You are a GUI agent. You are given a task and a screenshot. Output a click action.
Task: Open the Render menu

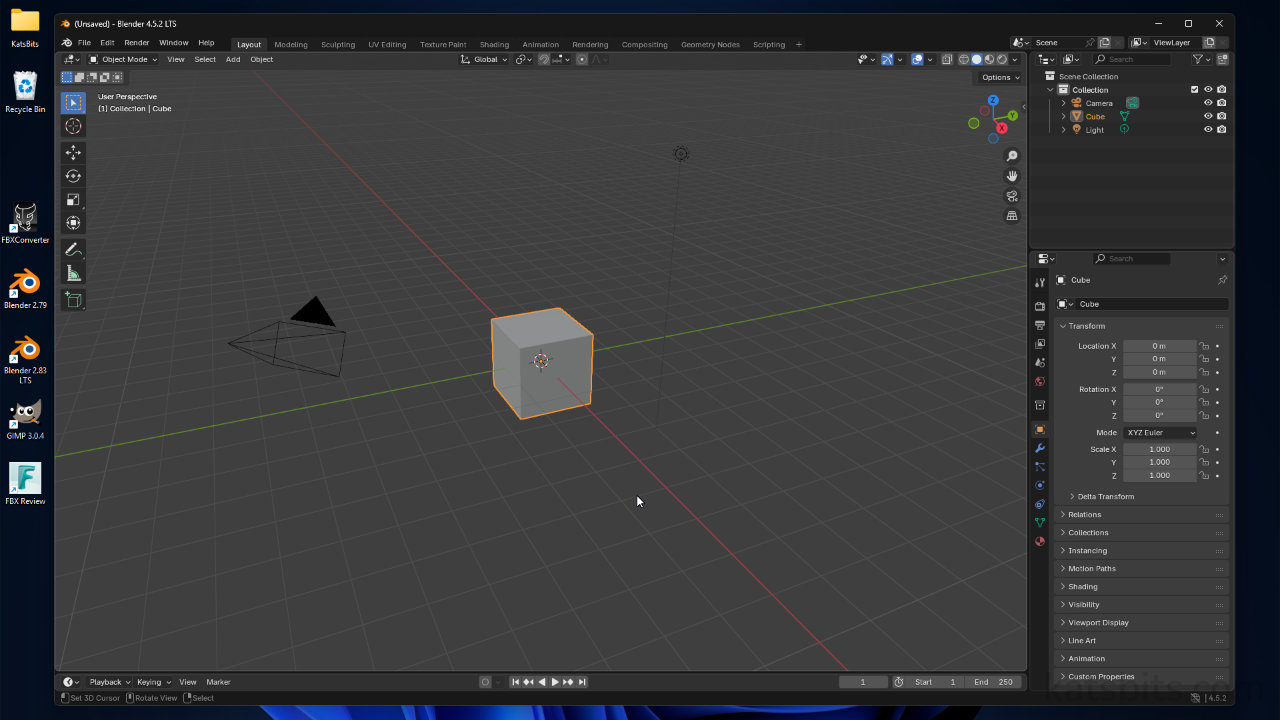[x=136, y=43]
